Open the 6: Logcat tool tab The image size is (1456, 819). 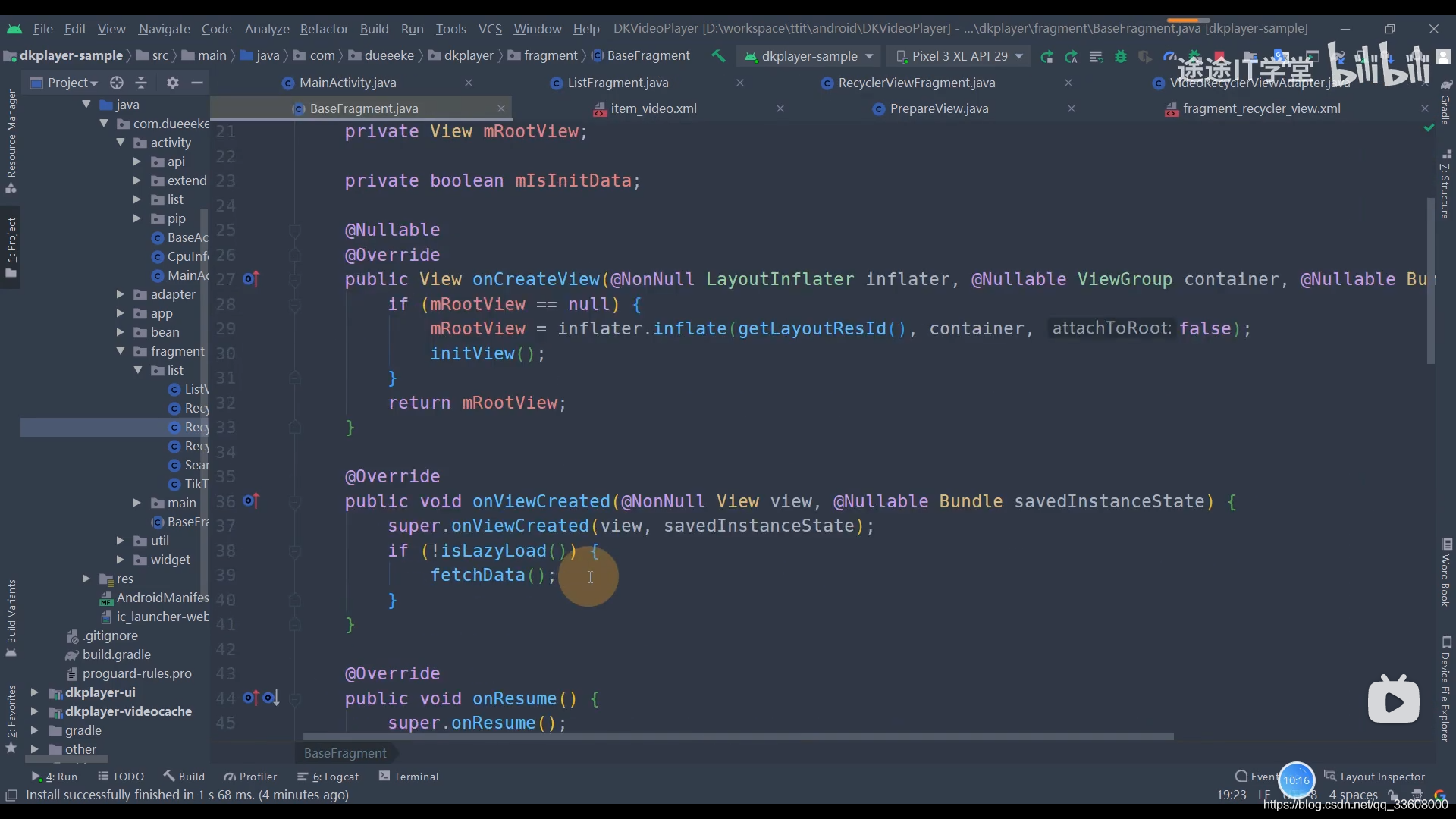(328, 777)
